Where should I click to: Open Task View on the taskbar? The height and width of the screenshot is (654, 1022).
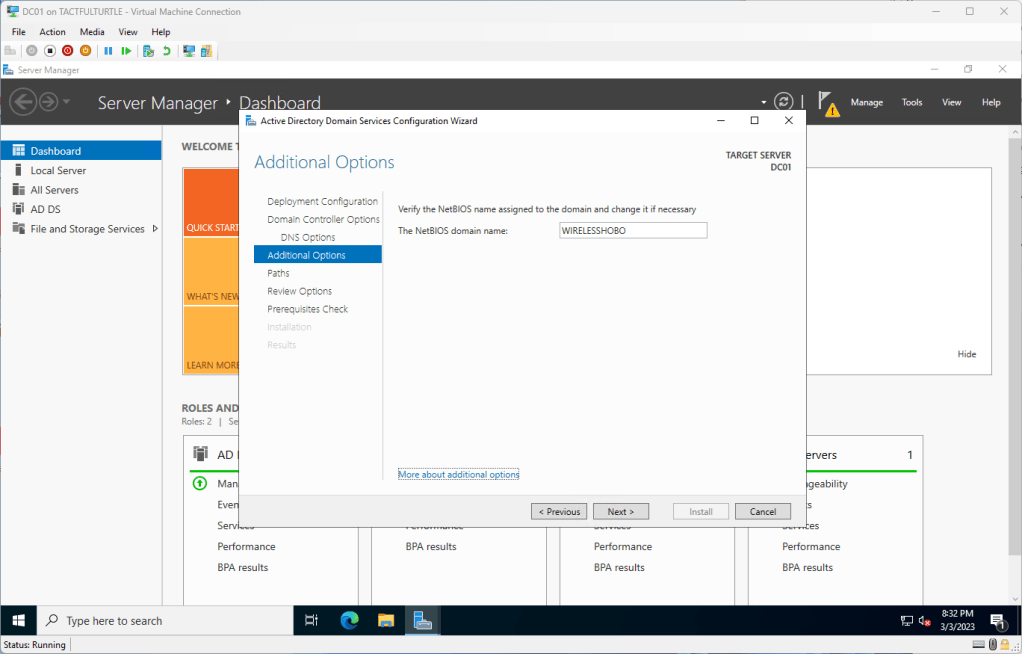click(311, 620)
